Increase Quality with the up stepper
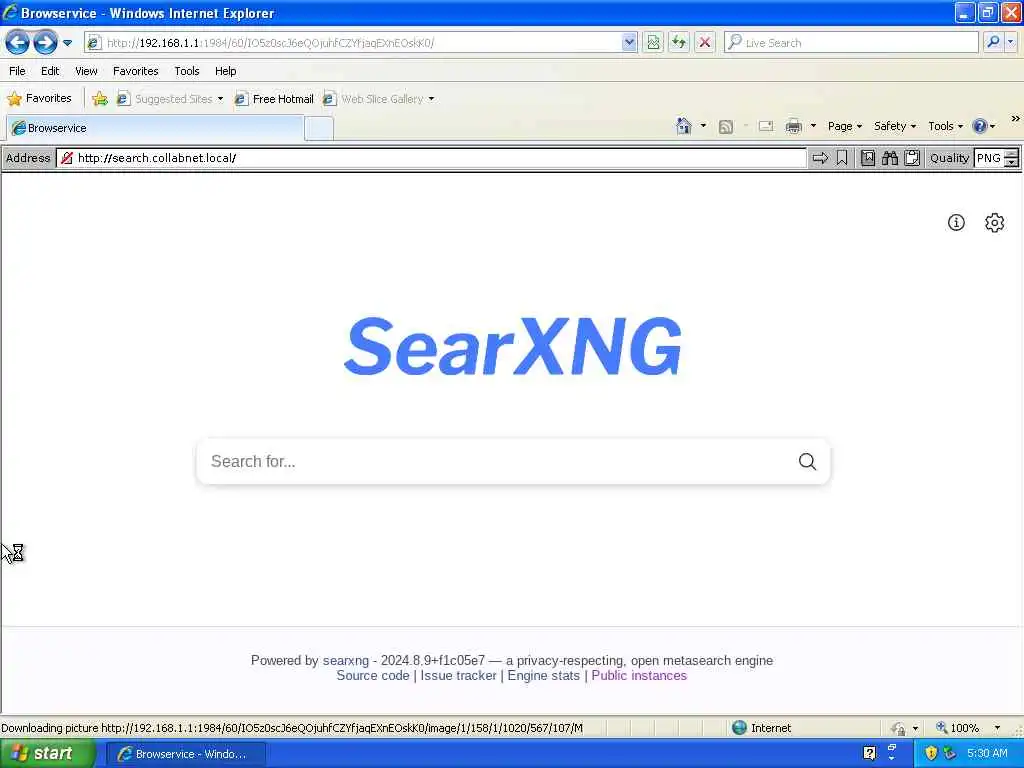 tap(1011, 153)
